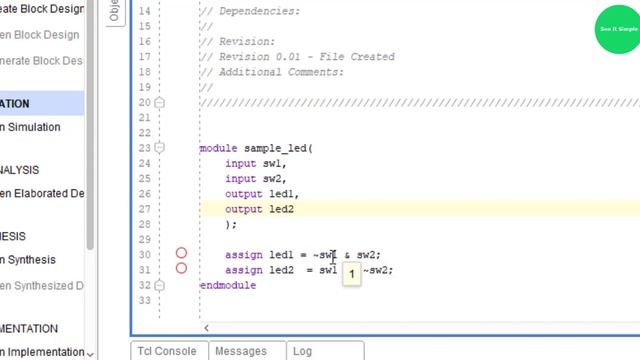Run Synthesis from Flow Navigator
Screen dimensions: 640x360
(28, 260)
